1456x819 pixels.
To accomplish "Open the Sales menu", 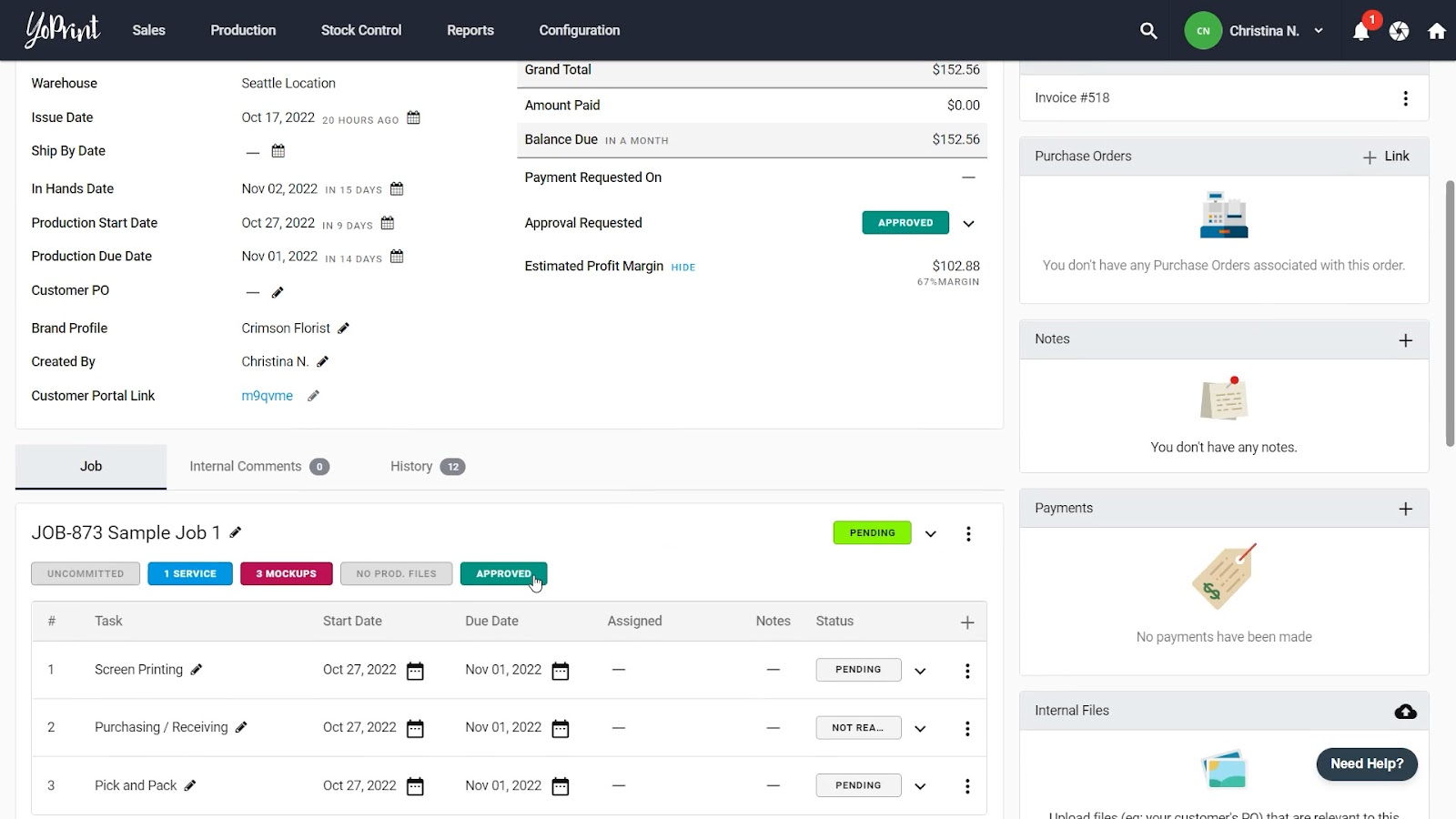I will click(x=148, y=30).
